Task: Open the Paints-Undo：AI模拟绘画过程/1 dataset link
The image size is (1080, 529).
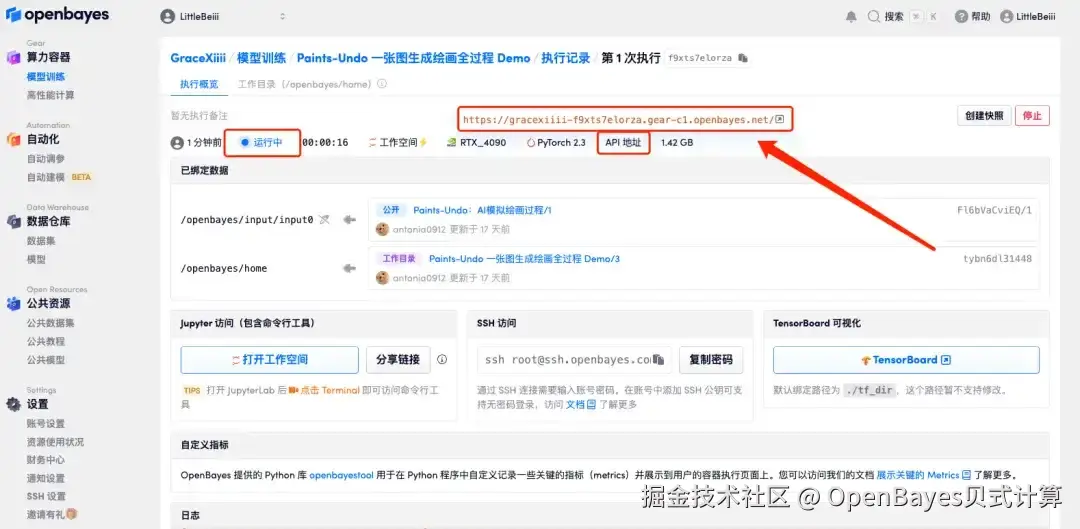Action: click(482, 210)
